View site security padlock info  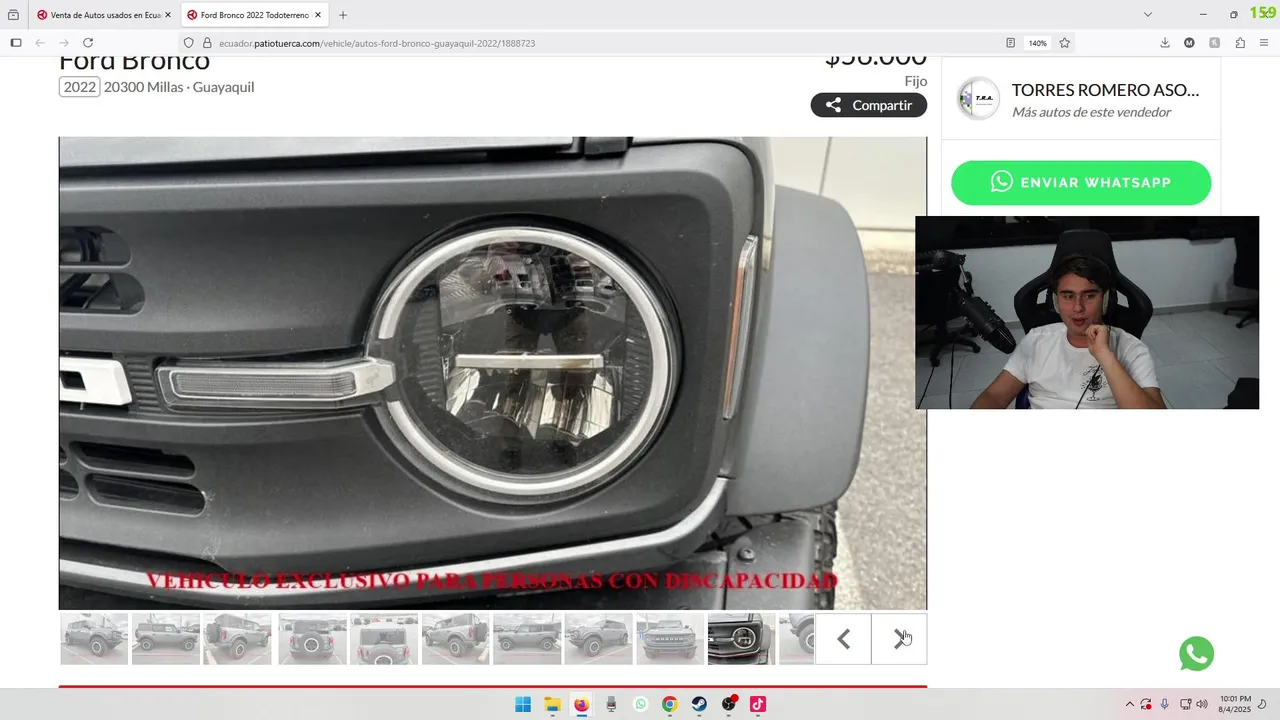click(x=207, y=43)
